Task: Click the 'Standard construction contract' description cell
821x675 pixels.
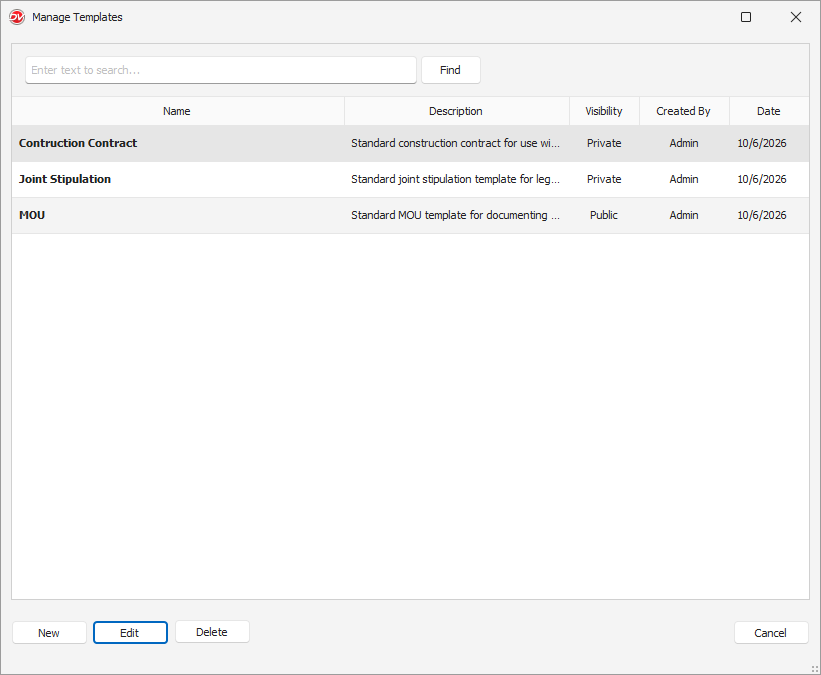Action: 456,143
